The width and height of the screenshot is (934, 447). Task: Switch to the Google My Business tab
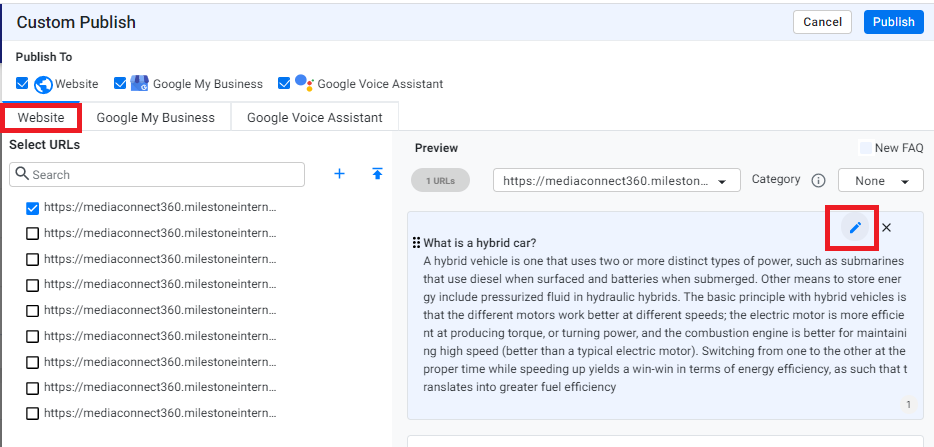[x=155, y=117]
